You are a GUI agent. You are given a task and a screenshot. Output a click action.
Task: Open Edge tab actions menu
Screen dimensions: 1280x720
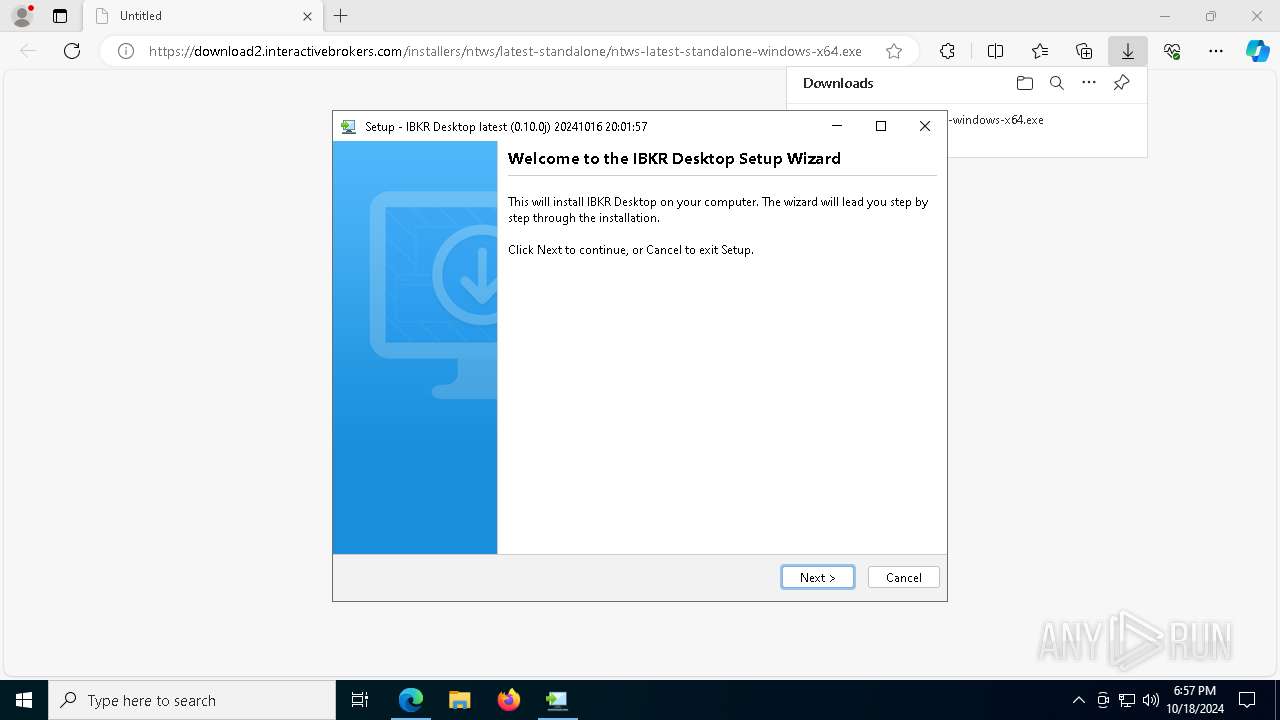[60, 16]
